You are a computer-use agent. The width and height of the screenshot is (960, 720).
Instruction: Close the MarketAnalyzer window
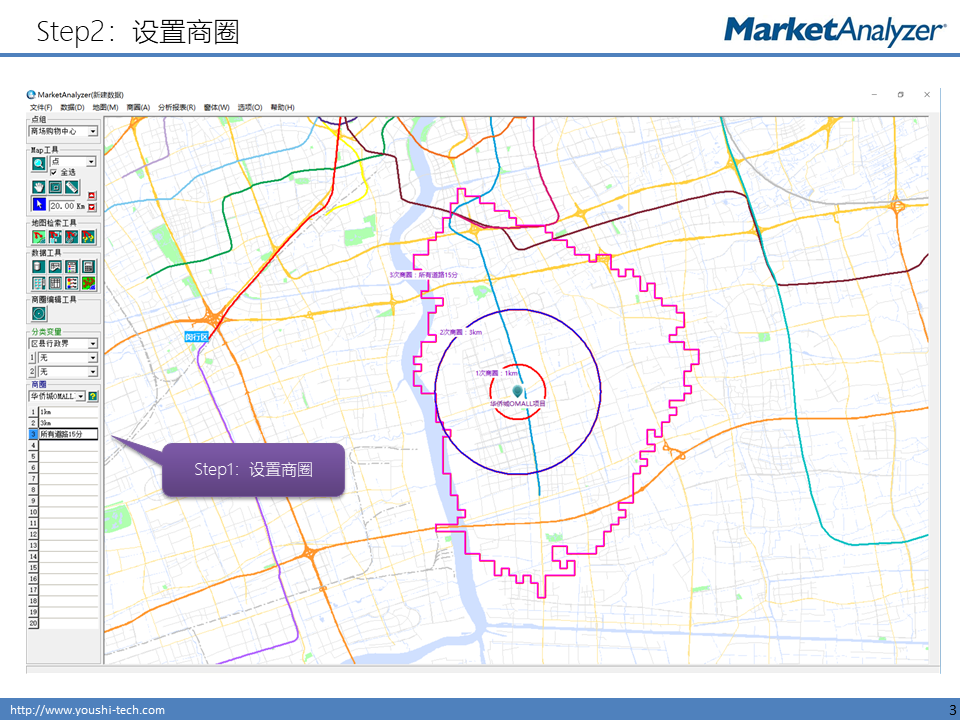point(927,94)
